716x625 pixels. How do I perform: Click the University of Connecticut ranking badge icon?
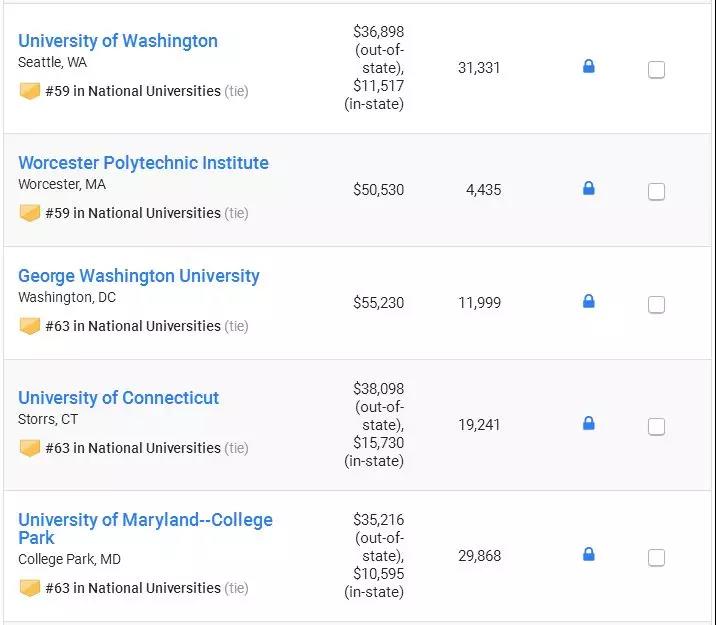click(x=30, y=448)
